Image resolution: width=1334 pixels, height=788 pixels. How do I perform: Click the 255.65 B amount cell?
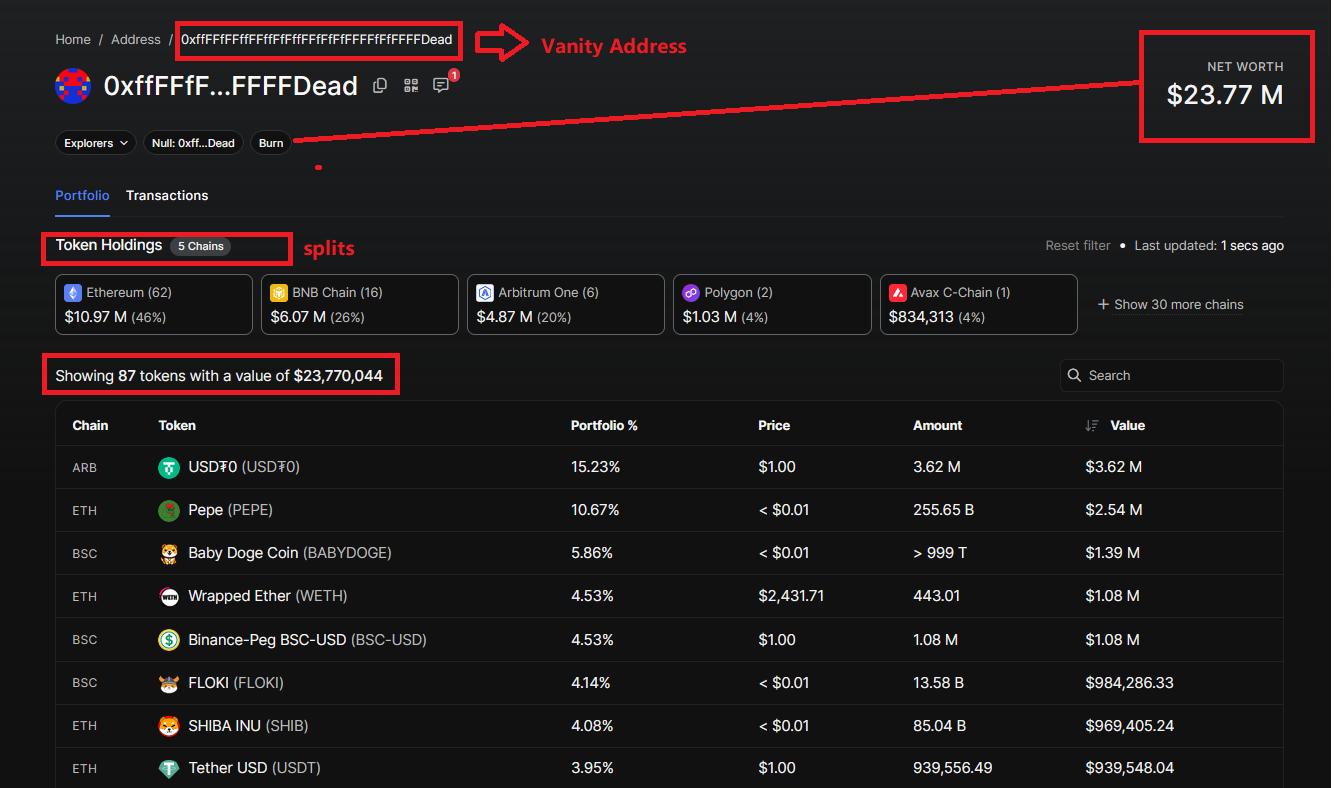943,510
